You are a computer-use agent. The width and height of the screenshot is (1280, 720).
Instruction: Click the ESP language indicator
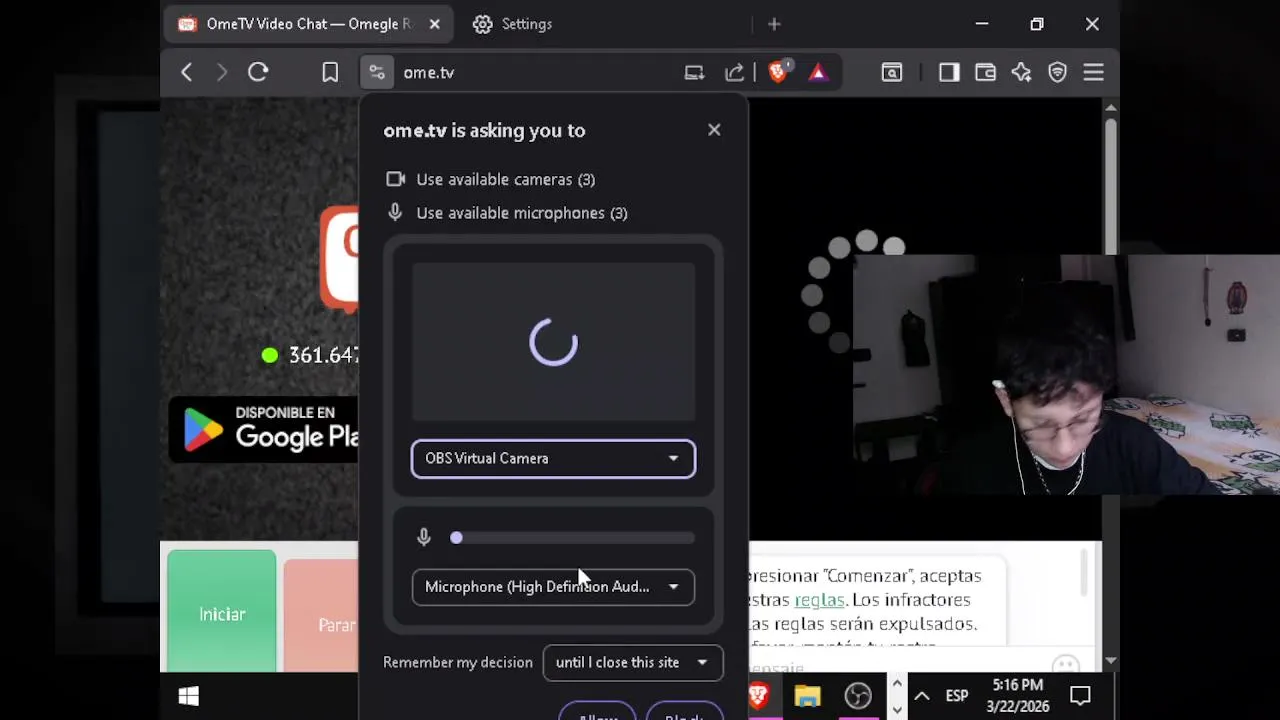(957, 696)
